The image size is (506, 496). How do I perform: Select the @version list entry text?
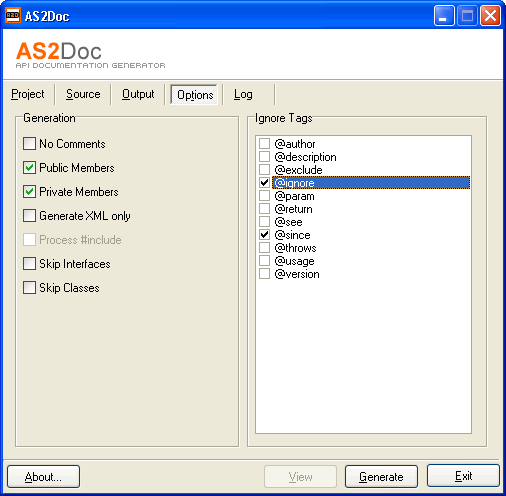pyautogui.click(x=297, y=274)
